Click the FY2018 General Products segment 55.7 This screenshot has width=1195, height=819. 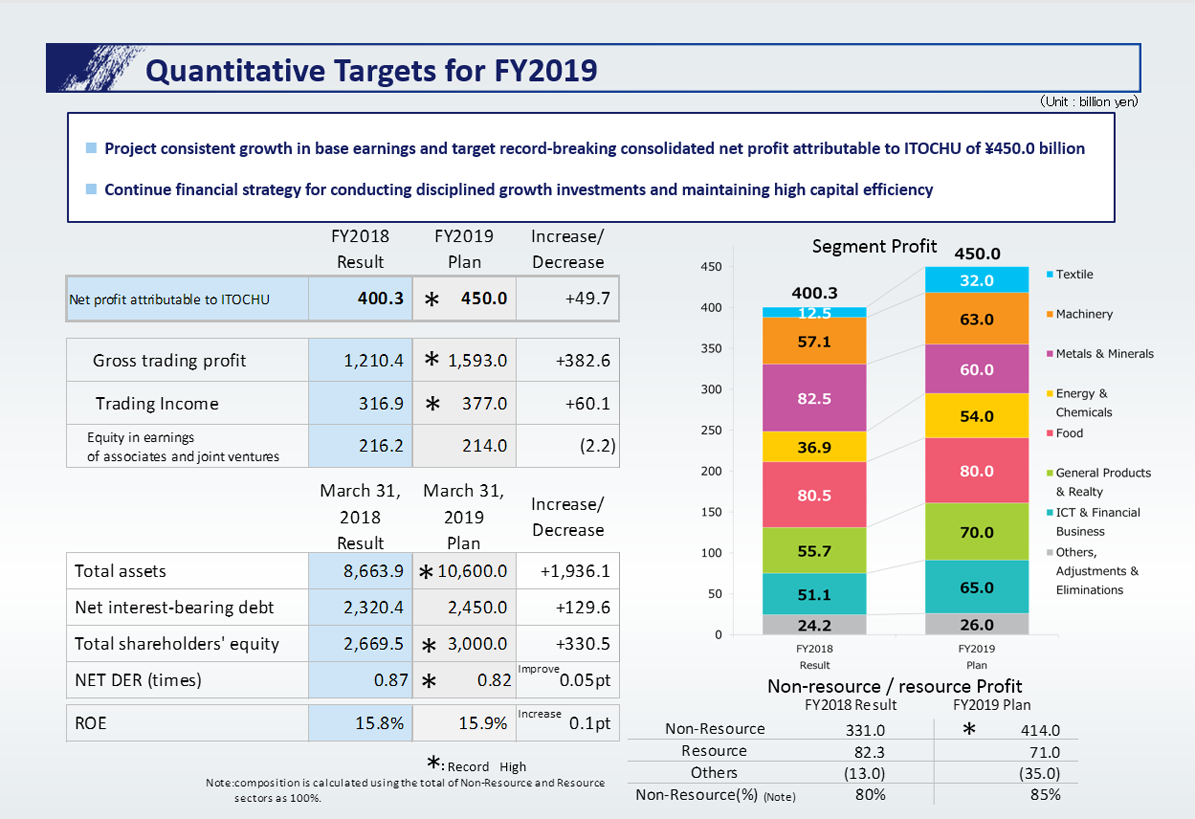(x=814, y=551)
